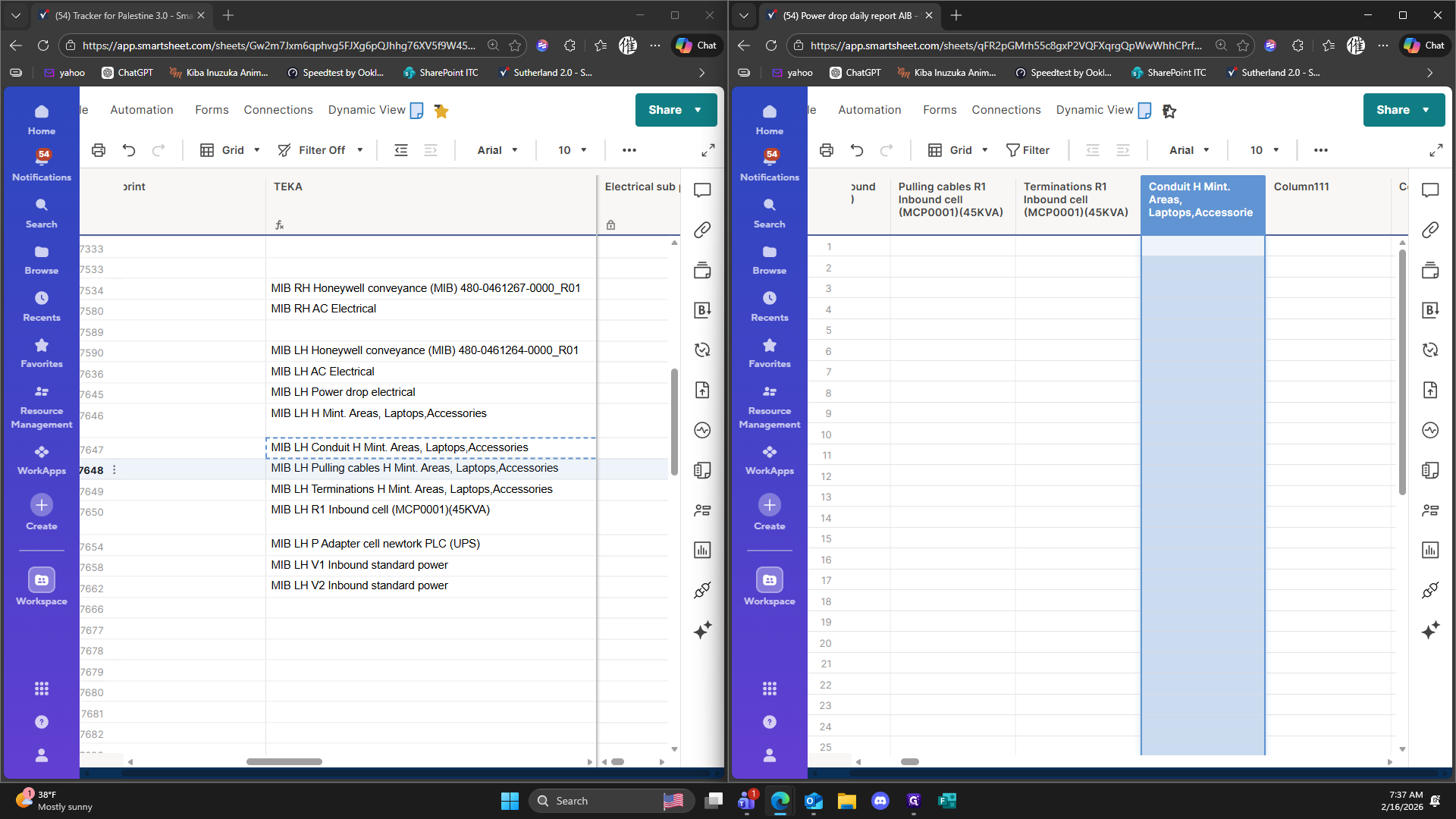
Task: Open Favorites in right Smartsheet sidebar
Action: coord(769,353)
